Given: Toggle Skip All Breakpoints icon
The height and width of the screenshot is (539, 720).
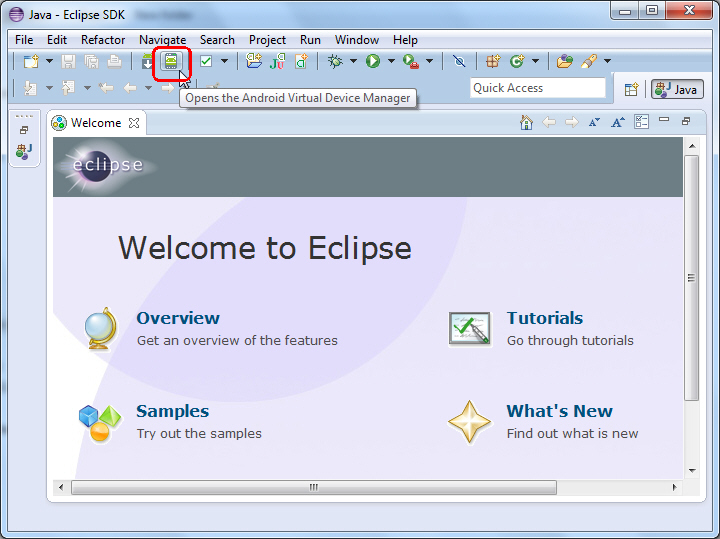Looking at the screenshot, I should click(459, 61).
